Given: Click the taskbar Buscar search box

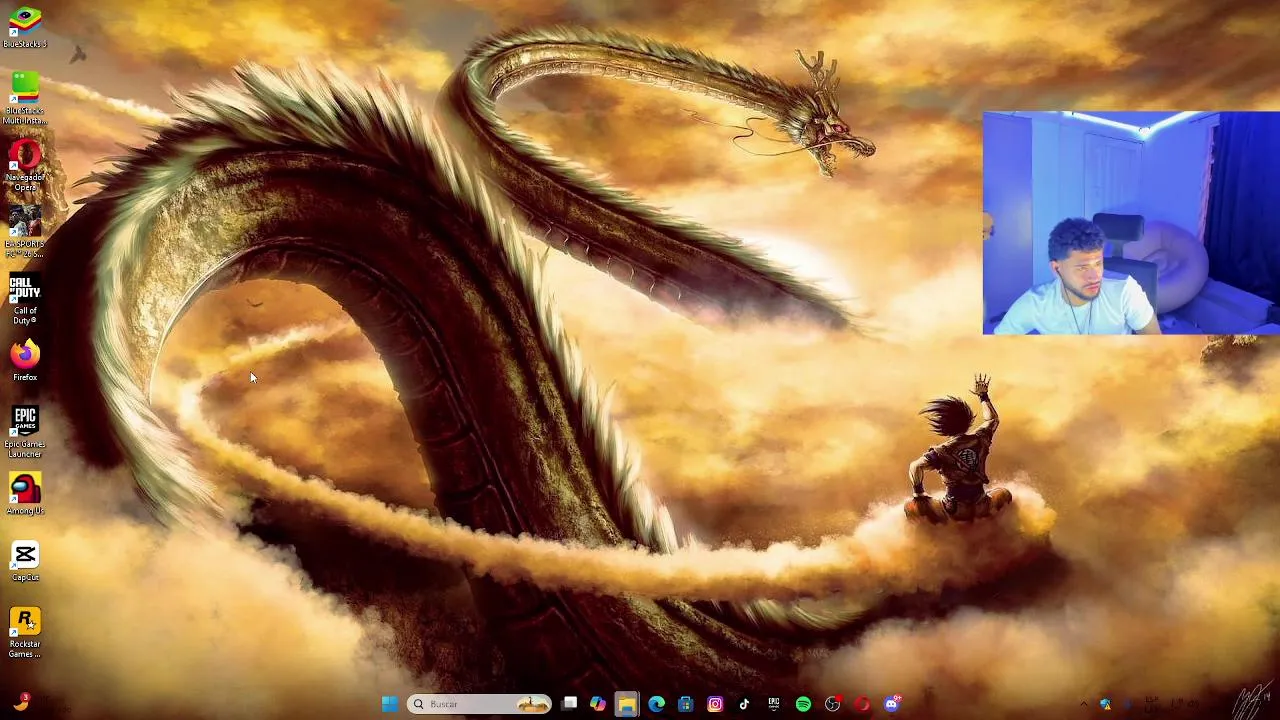Looking at the screenshot, I should click(480, 704).
